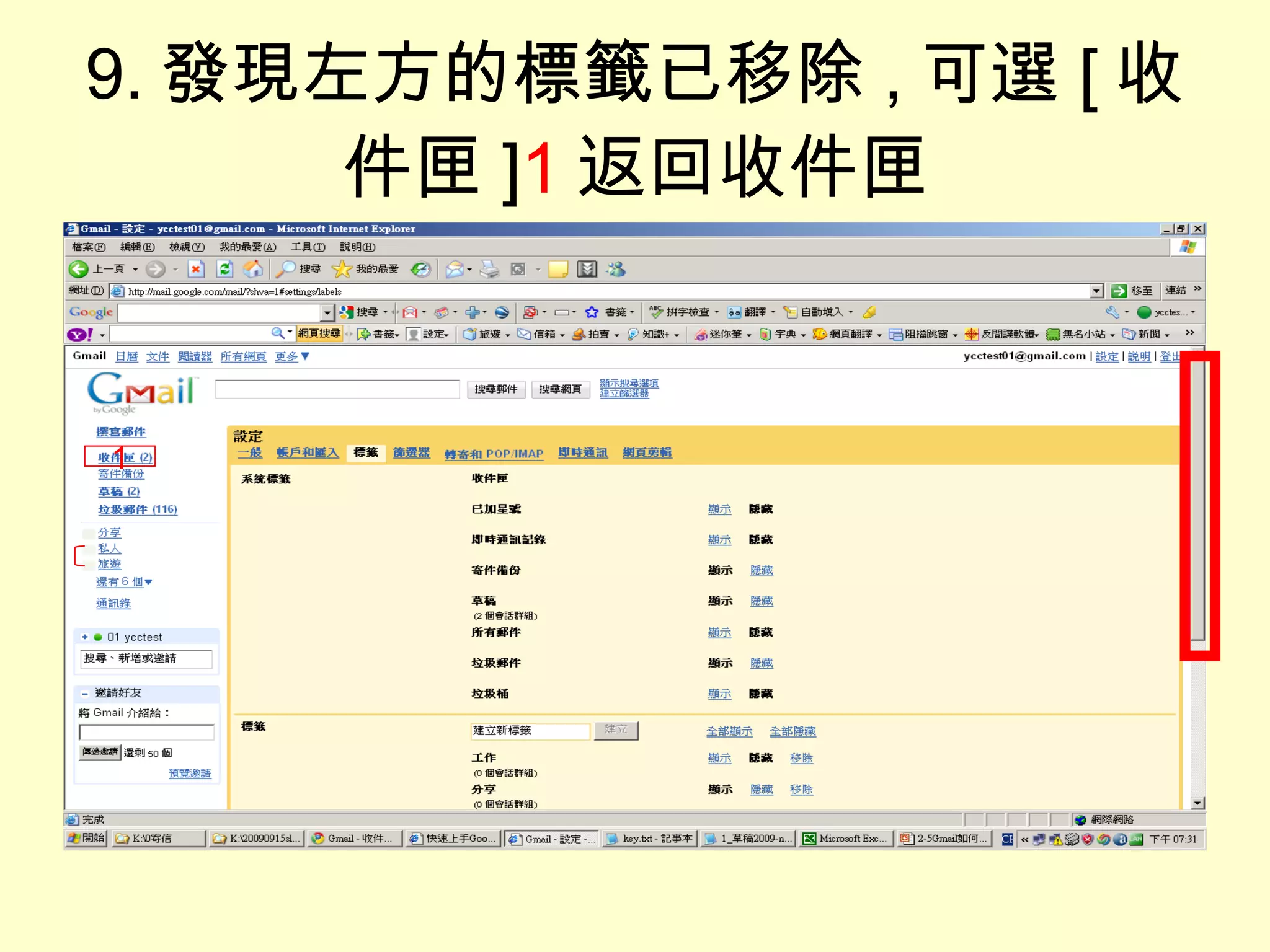Refresh the page with the green arrows icon
This screenshot has height=952, width=1270.
224,269
